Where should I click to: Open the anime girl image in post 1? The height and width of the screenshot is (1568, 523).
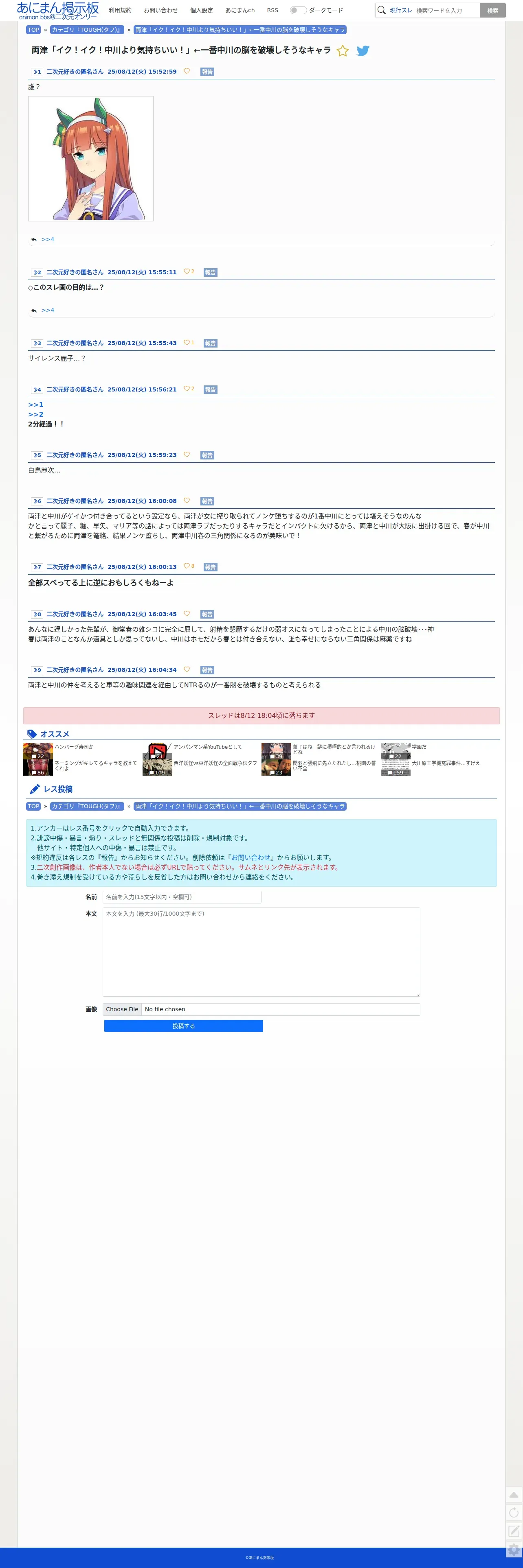coord(91,158)
